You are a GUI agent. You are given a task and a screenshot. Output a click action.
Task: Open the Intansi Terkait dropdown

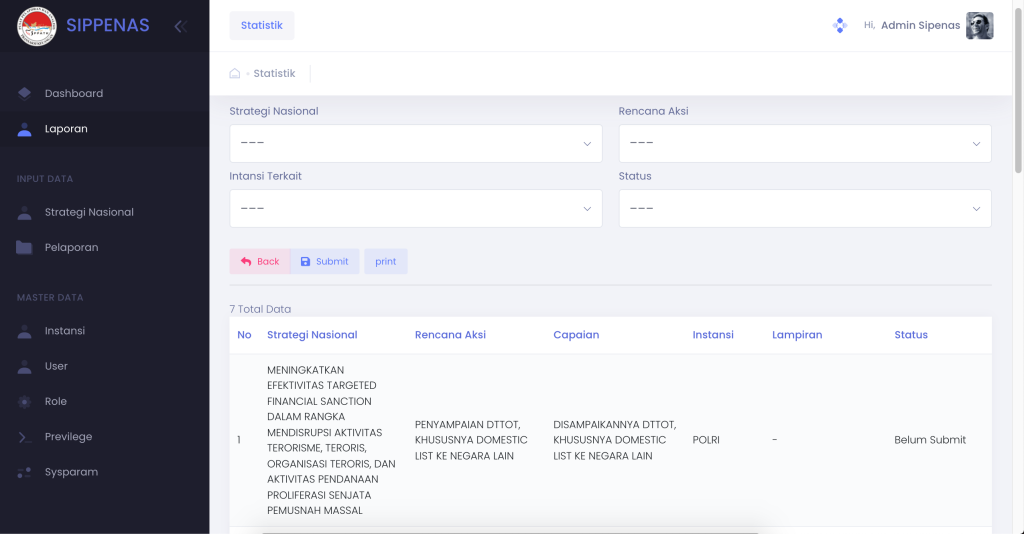(415, 209)
